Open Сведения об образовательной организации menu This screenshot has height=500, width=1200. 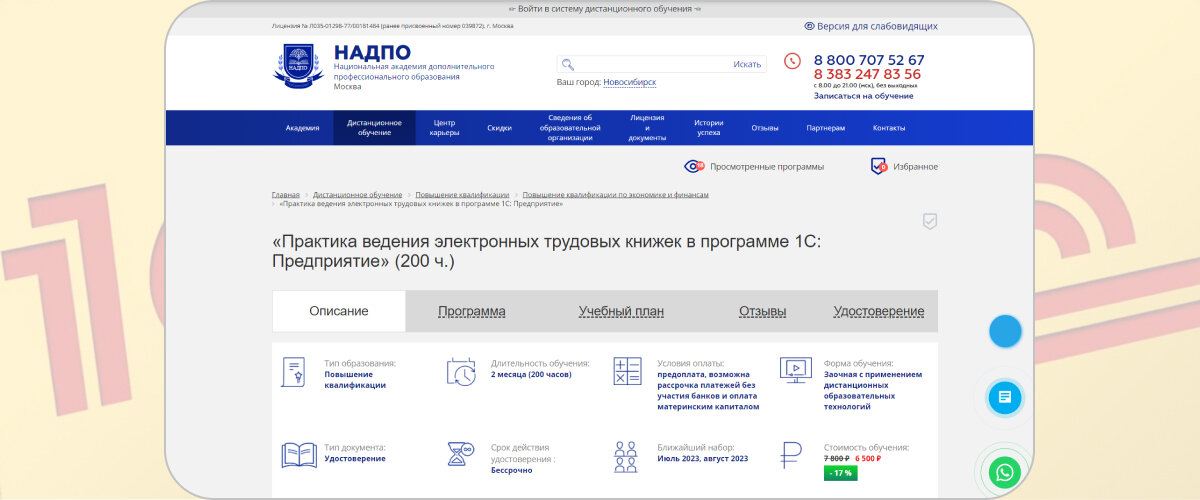click(x=570, y=128)
